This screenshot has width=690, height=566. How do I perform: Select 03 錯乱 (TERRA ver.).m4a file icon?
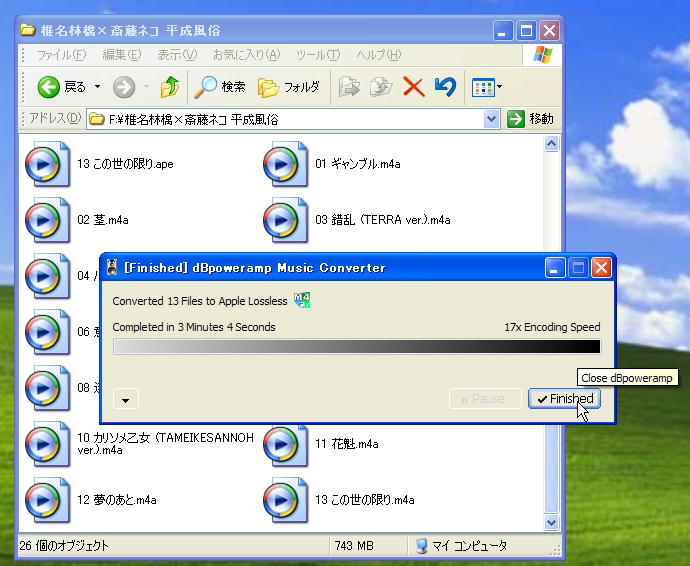(286, 220)
